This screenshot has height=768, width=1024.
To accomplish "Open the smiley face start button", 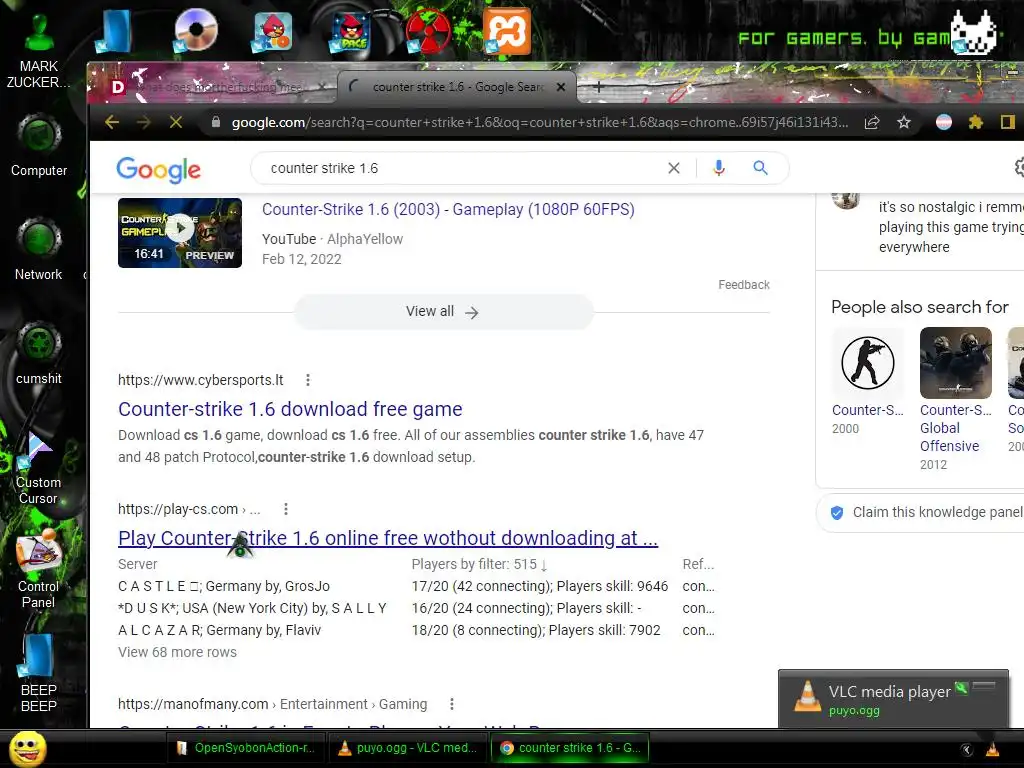I will click(x=27, y=748).
